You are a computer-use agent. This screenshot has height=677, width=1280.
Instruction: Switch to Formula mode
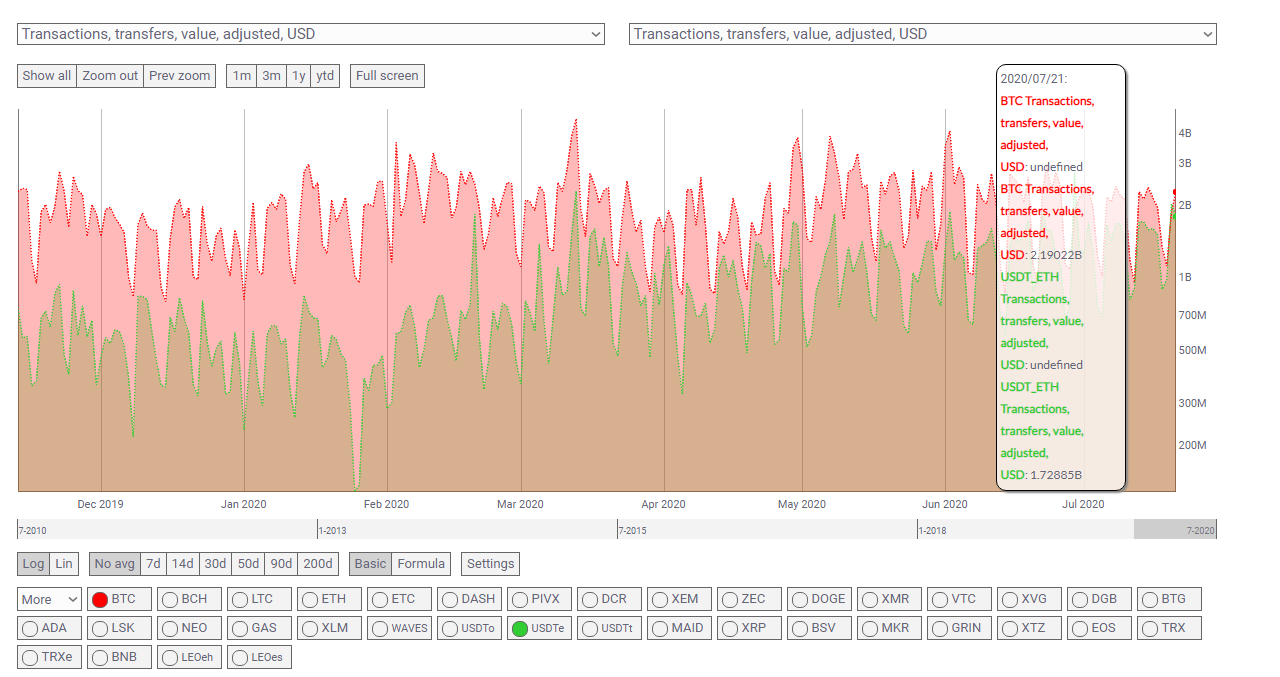coord(421,564)
